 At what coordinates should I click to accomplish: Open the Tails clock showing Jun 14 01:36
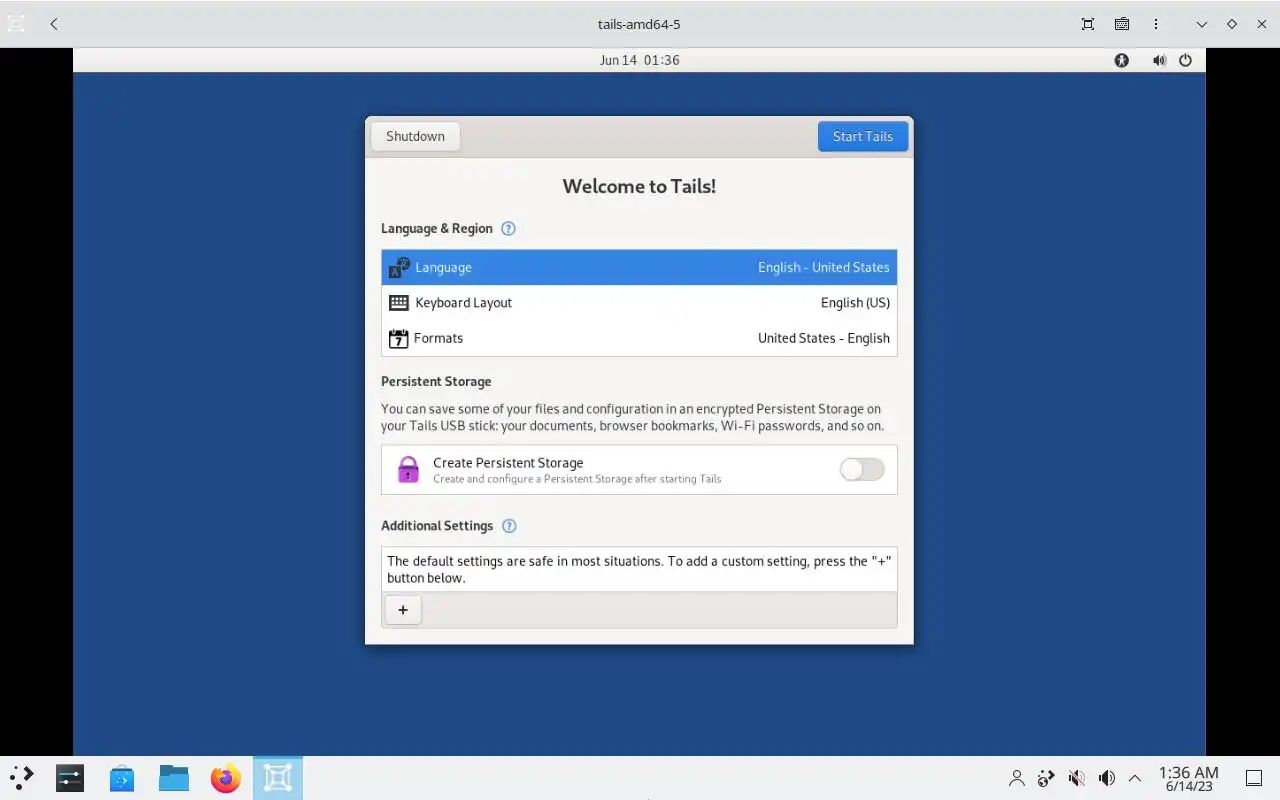(639, 60)
